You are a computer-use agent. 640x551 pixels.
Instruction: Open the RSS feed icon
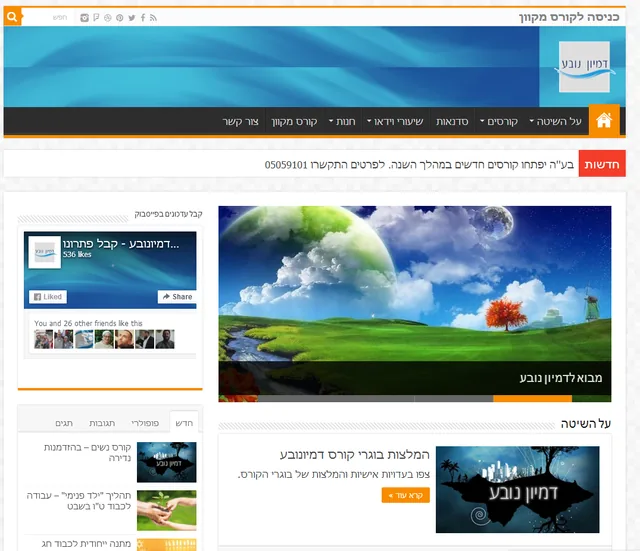153,18
